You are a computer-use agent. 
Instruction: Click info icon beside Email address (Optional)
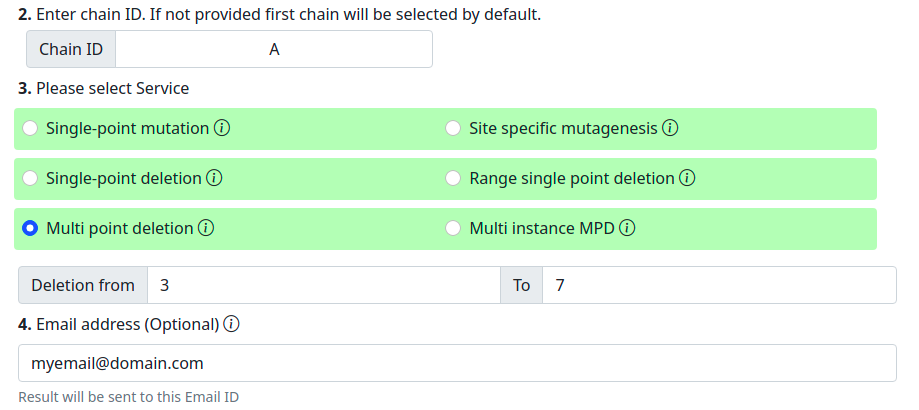click(232, 324)
